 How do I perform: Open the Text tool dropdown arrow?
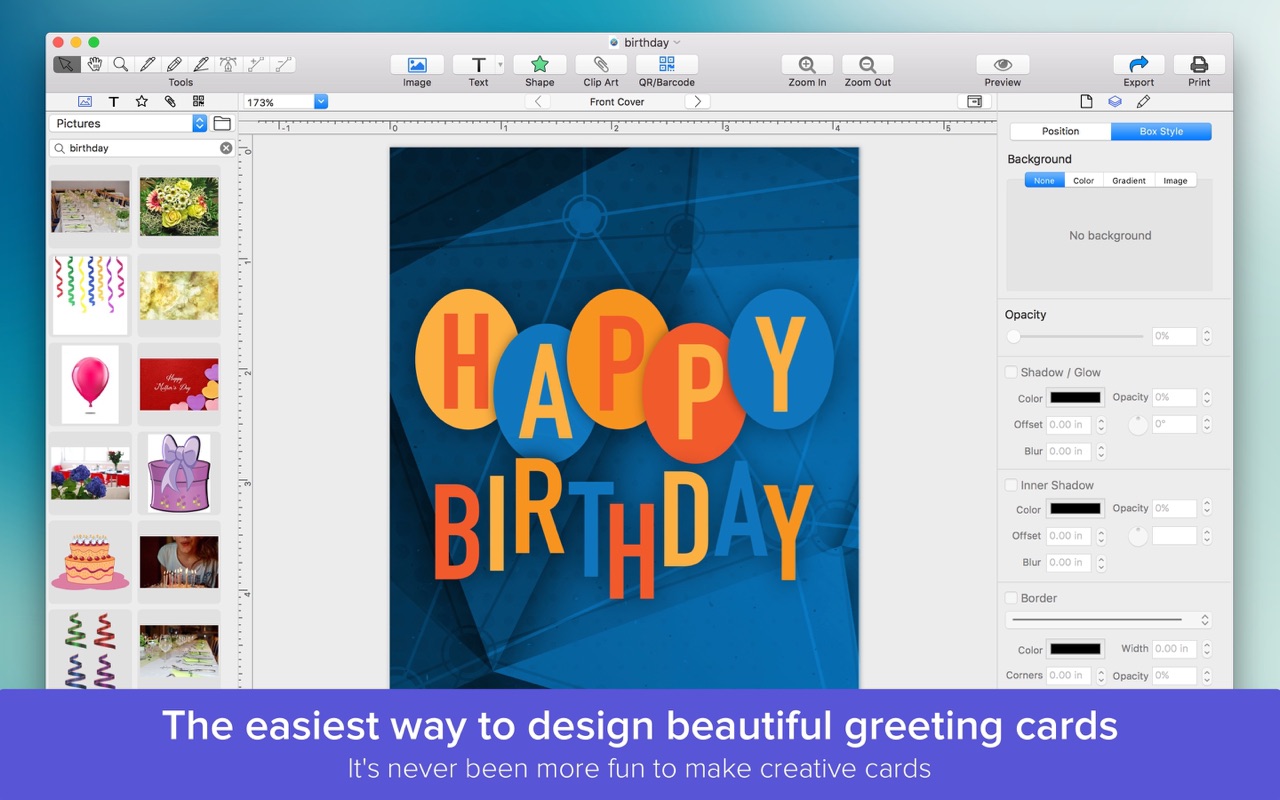point(500,64)
